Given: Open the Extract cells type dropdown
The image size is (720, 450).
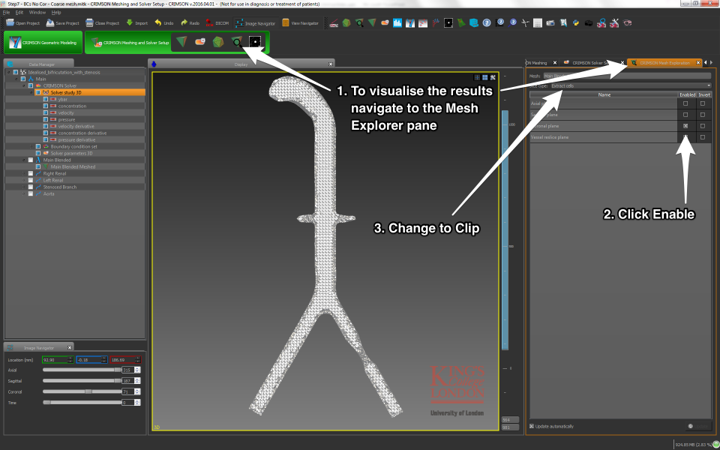Looking at the screenshot, I should coord(630,85).
